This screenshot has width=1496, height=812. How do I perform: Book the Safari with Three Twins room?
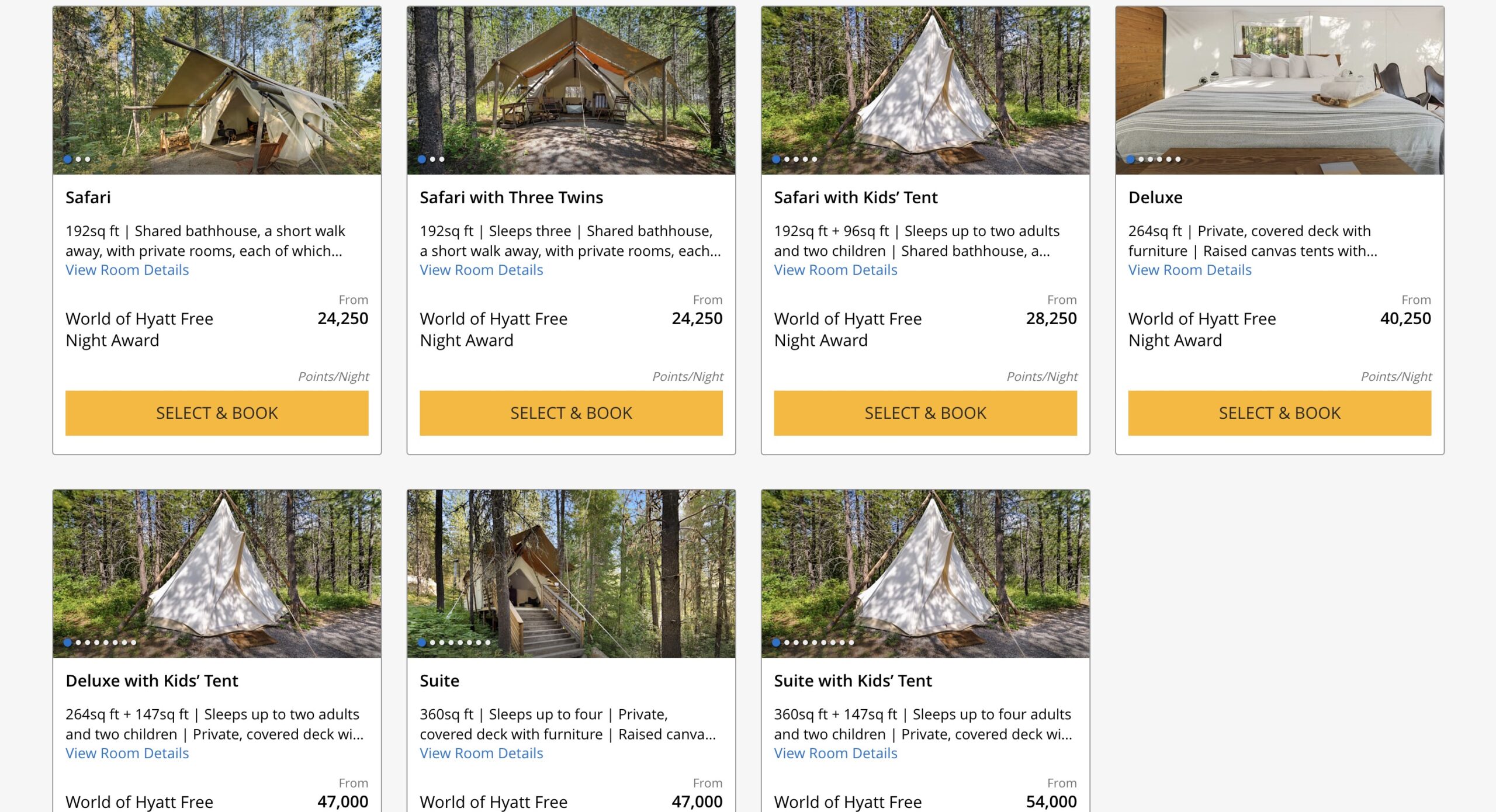coord(571,413)
